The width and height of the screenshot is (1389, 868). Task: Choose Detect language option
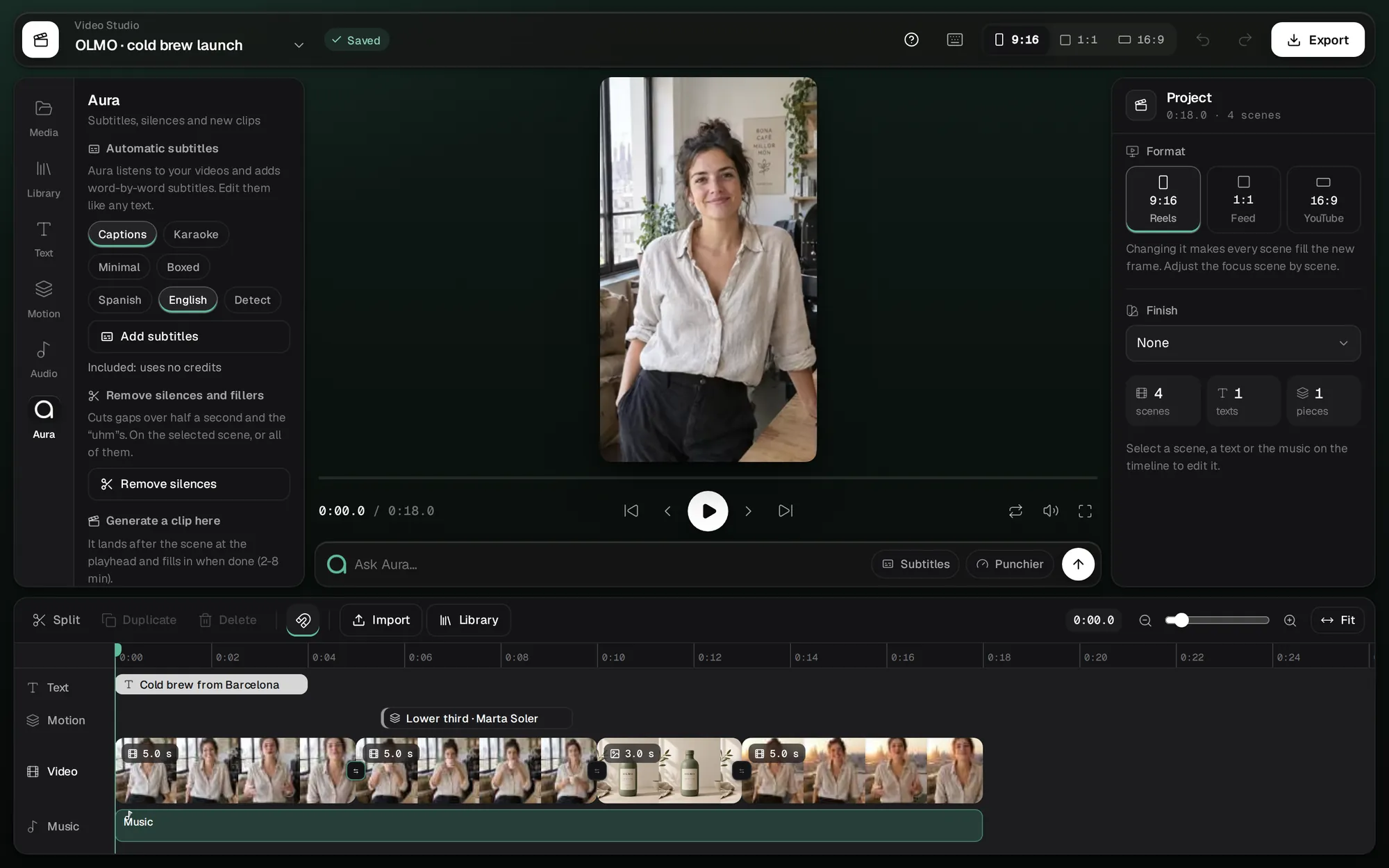pyautogui.click(x=252, y=299)
